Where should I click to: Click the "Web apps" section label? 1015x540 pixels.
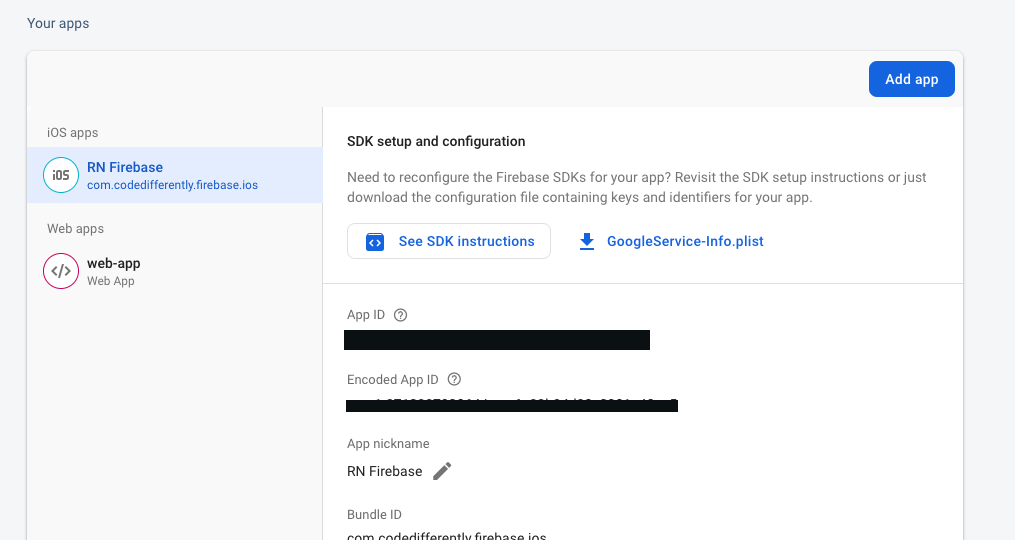coord(75,229)
